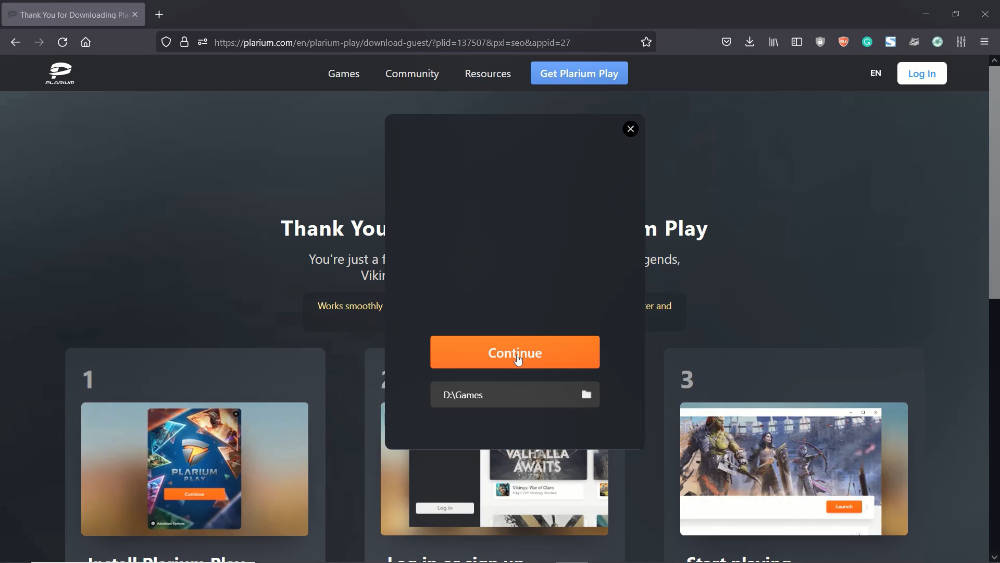The height and width of the screenshot is (563, 1000).
Task: Open the Community menu
Action: [x=412, y=73]
